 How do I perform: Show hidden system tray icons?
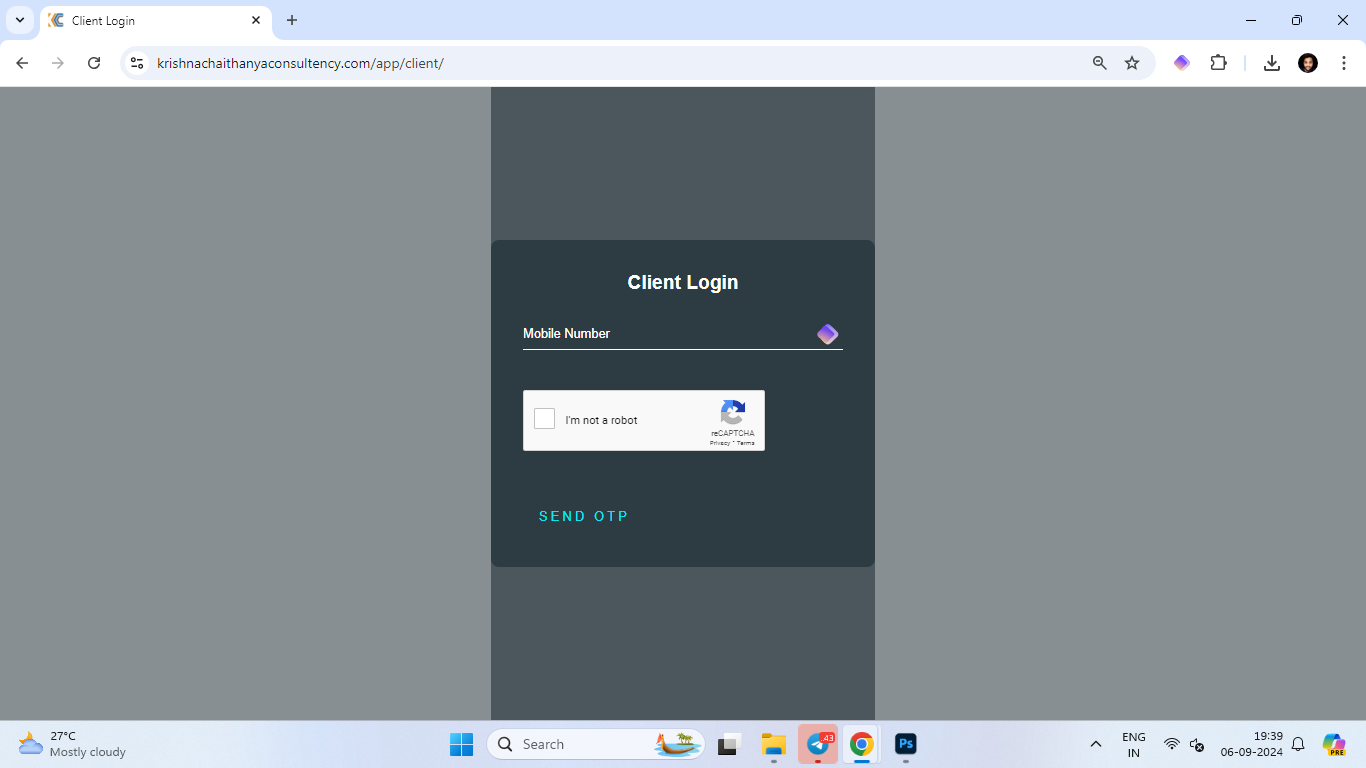click(x=1096, y=744)
